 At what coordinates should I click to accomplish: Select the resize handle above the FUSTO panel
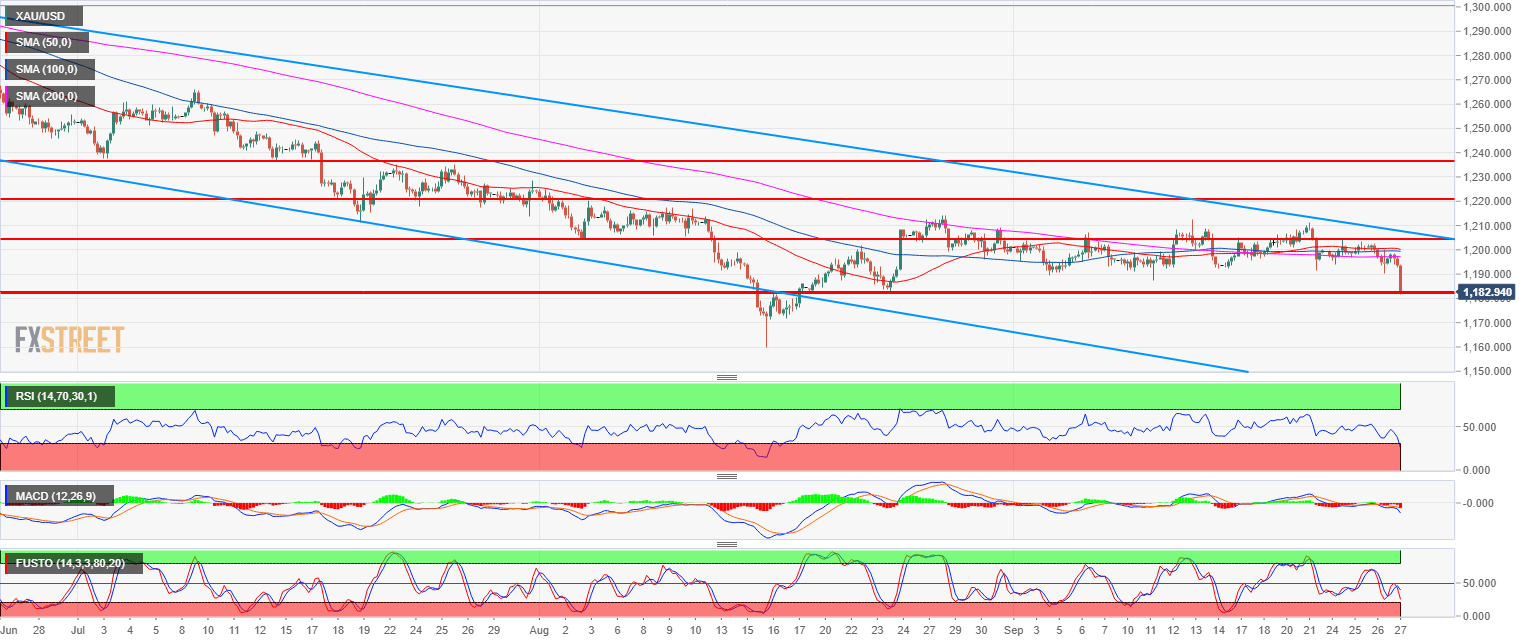727,544
